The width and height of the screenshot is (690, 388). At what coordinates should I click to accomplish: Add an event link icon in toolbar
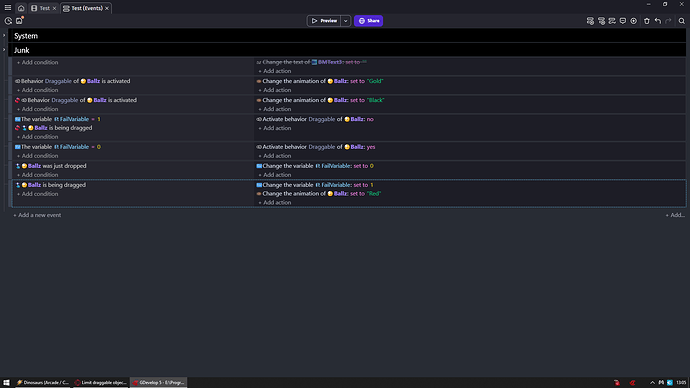coord(612,21)
